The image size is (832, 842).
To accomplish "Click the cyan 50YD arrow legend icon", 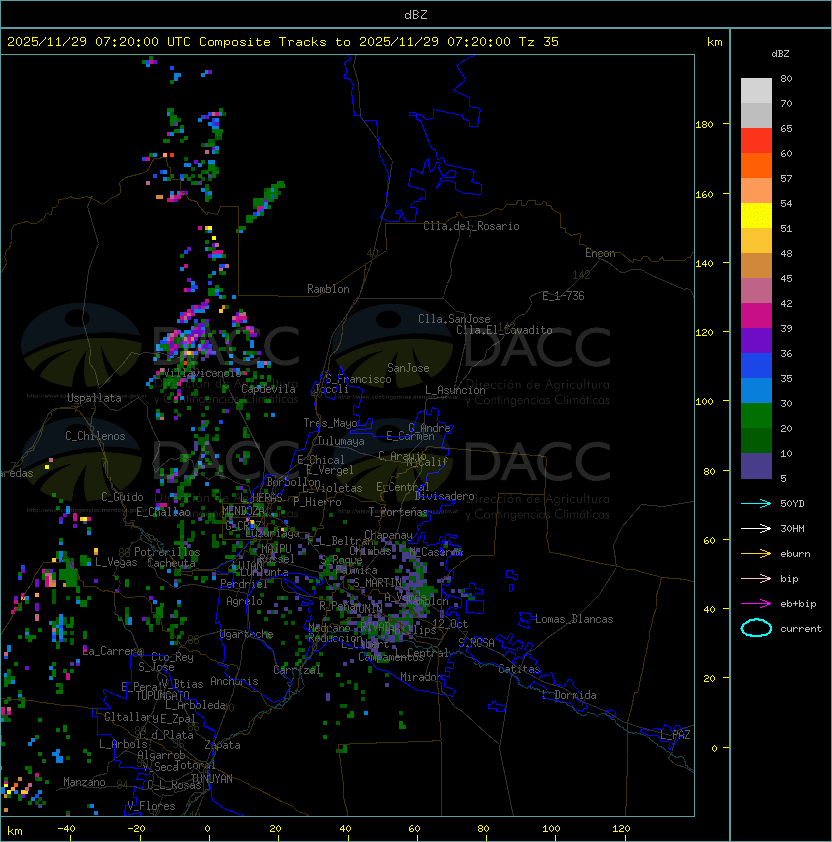I will (x=756, y=503).
